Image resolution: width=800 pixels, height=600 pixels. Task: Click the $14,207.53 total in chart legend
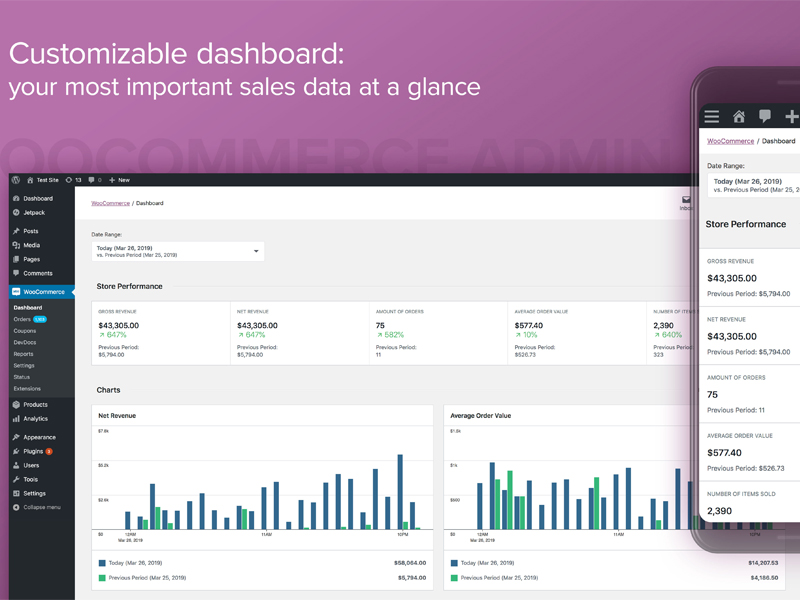point(763,563)
